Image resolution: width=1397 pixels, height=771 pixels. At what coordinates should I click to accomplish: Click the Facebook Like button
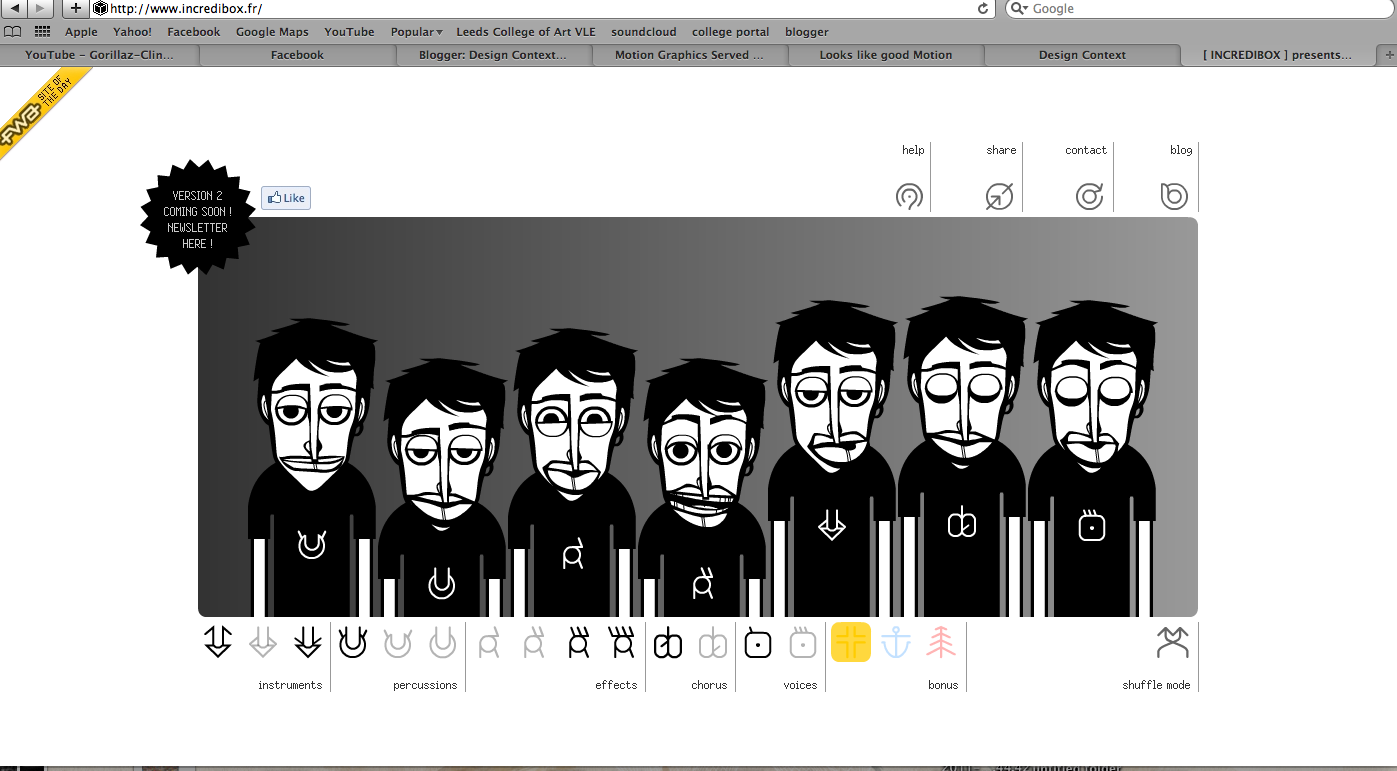tap(286, 198)
